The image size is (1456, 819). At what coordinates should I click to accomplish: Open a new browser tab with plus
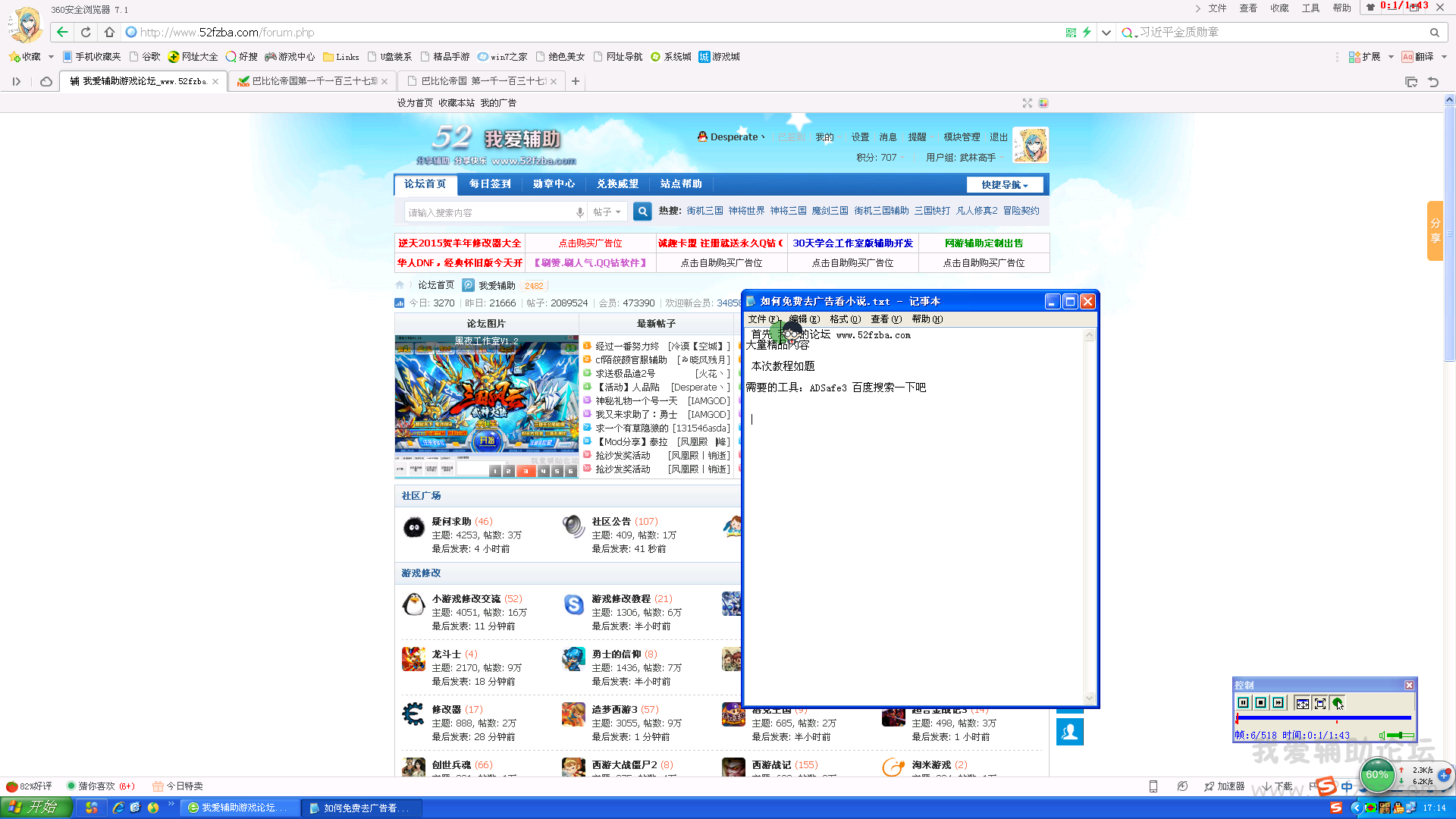click(576, 81)
